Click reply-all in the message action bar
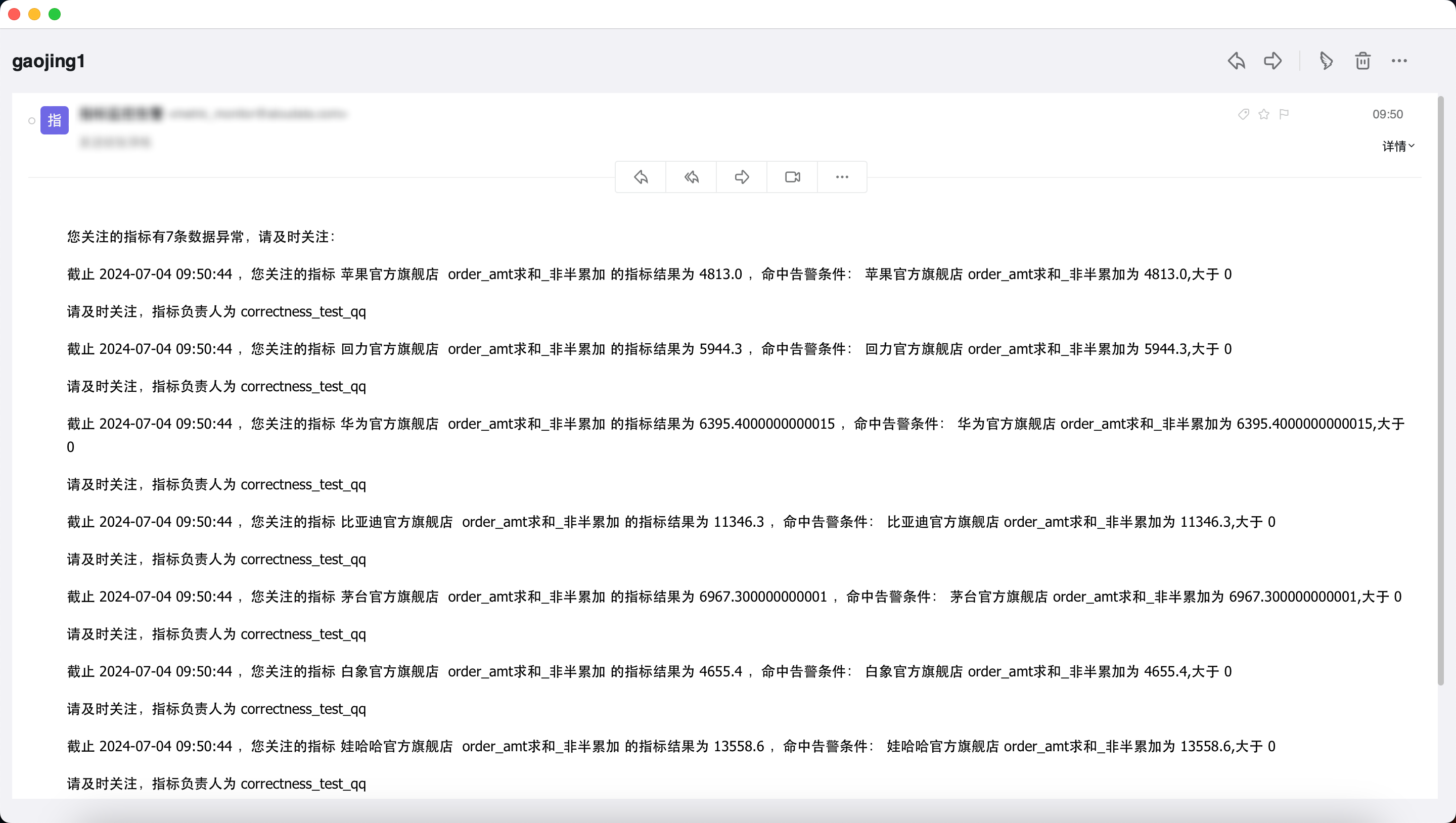The height and width of the screenshot is (823, 1456). [x=691, y=177]
